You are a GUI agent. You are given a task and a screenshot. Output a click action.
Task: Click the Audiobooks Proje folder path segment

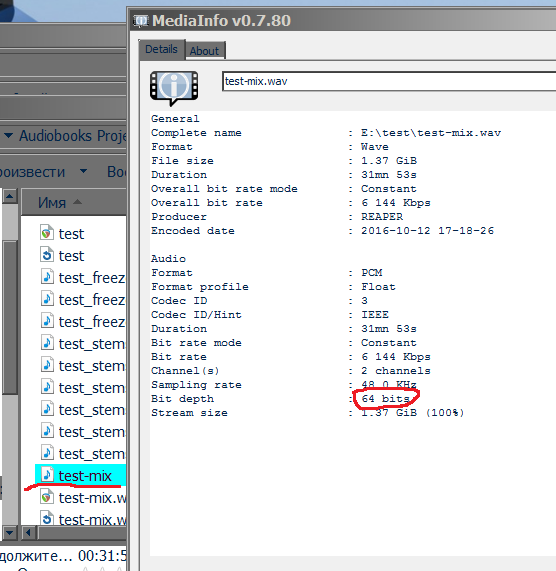(73, 136)
